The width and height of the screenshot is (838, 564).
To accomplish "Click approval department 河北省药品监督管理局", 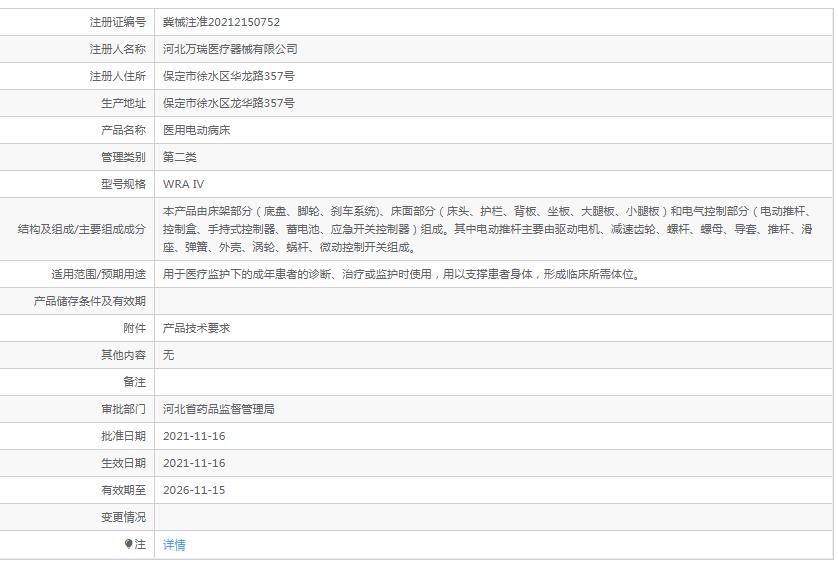I will tap(219, 409).
